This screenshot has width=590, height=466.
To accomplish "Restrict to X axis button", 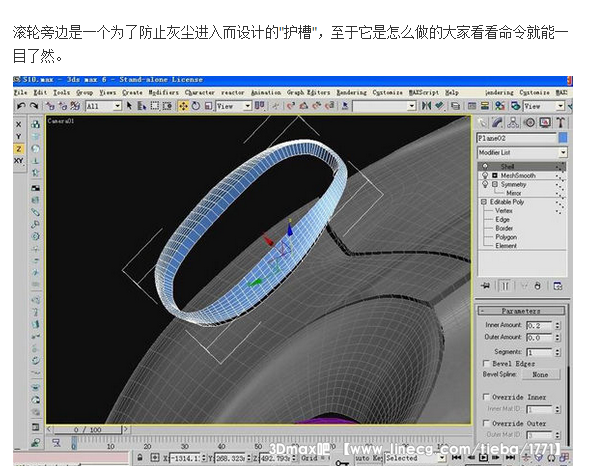I will click(19, 124).
